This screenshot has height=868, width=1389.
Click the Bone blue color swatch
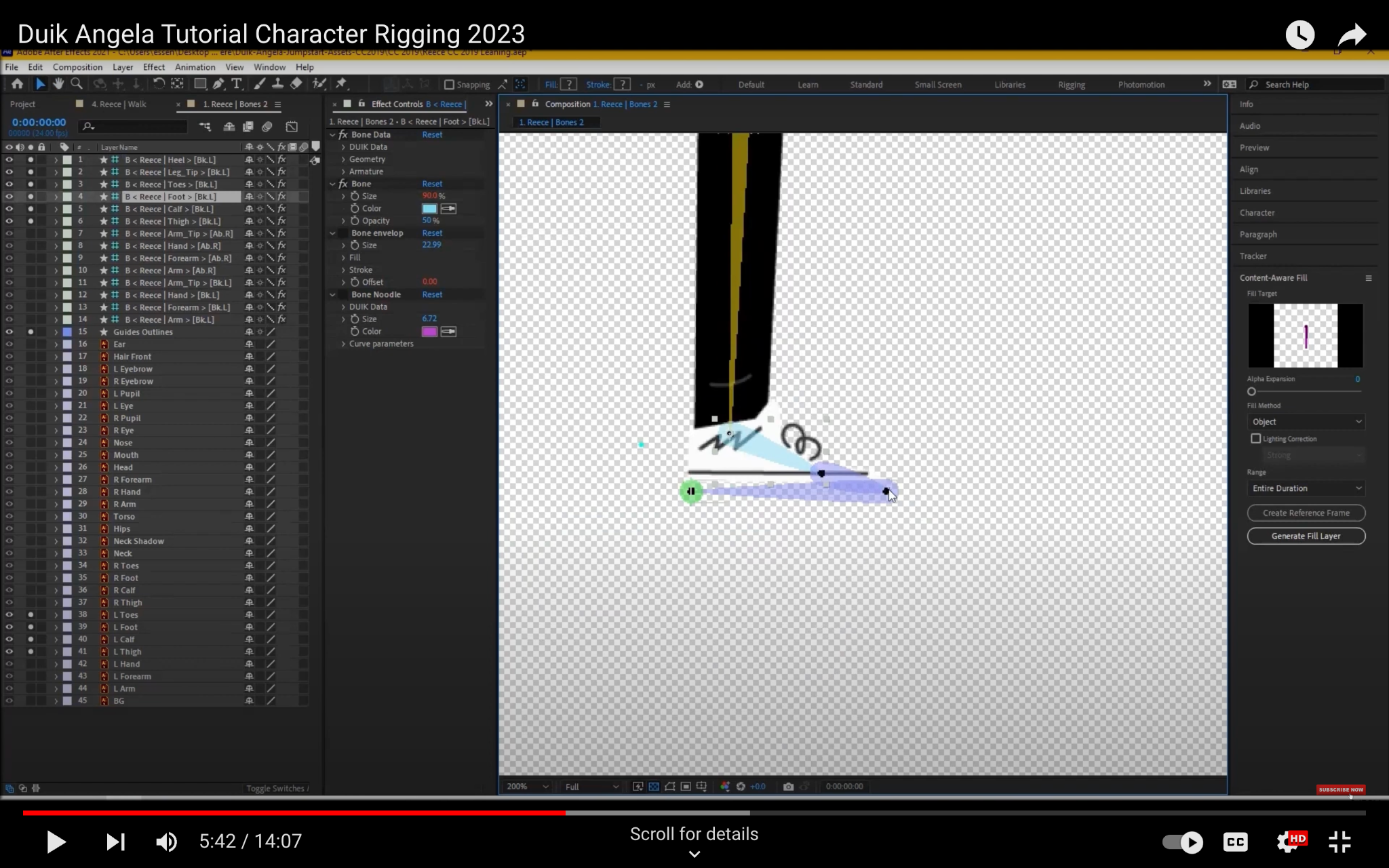point(429,209)
